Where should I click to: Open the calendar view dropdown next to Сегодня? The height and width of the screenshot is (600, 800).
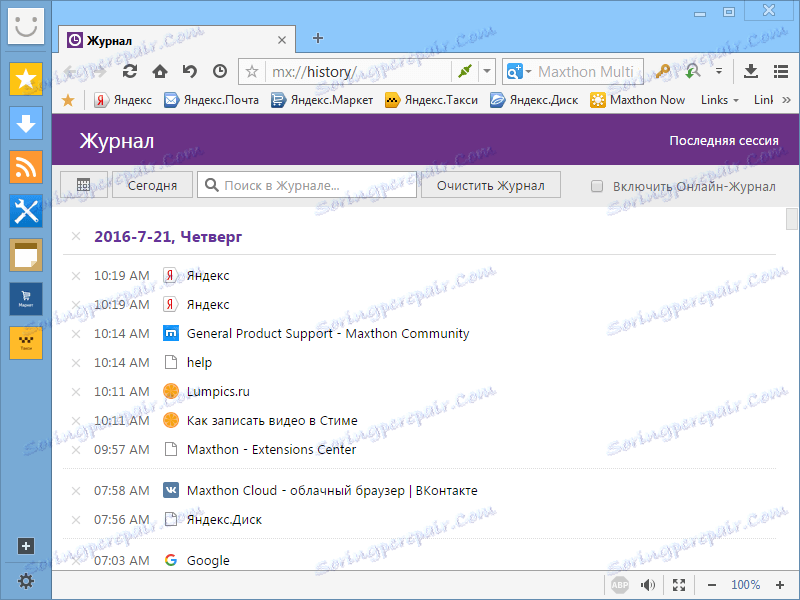coord(84,184)
